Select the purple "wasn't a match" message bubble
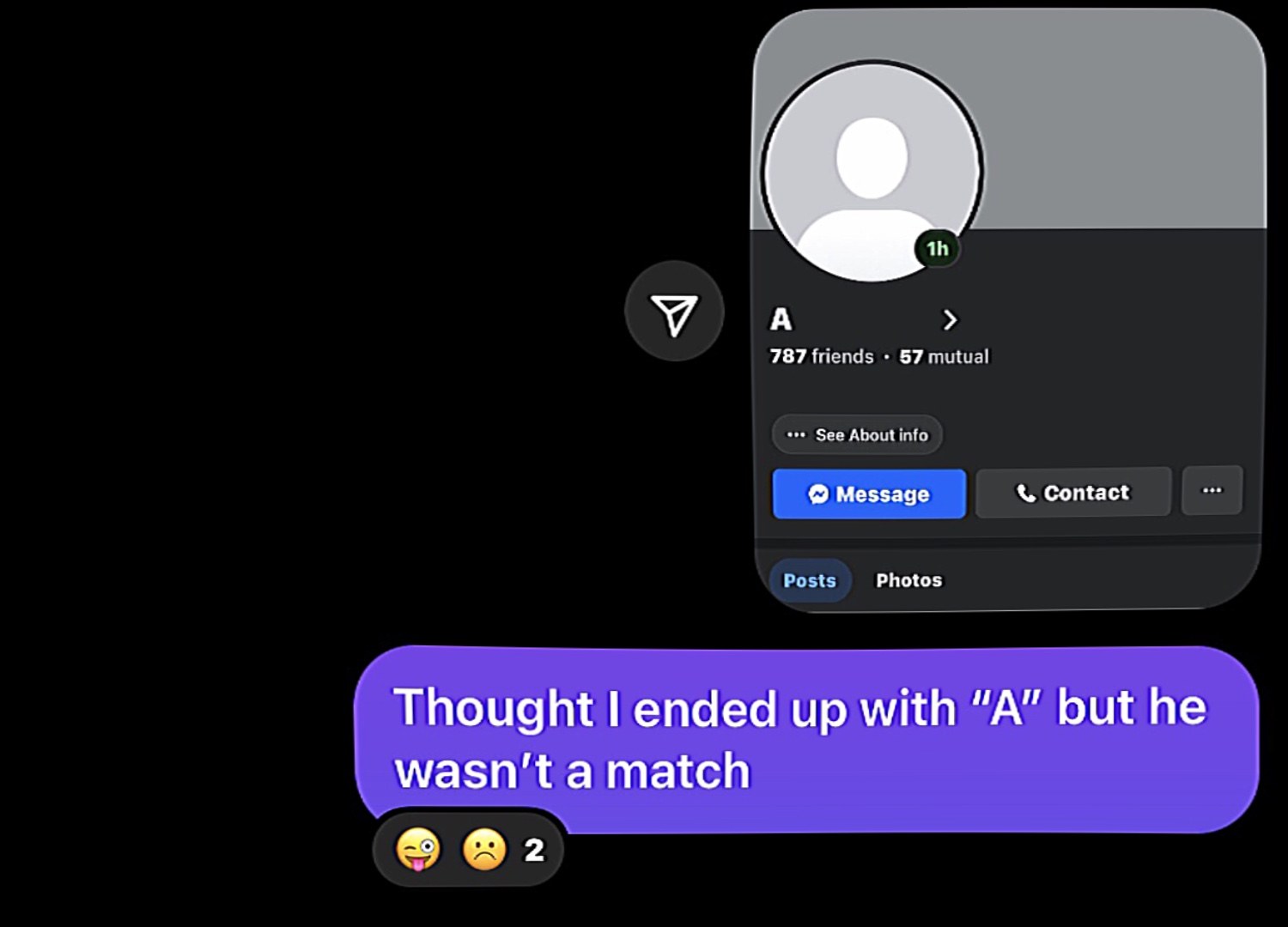 [806, 739]
